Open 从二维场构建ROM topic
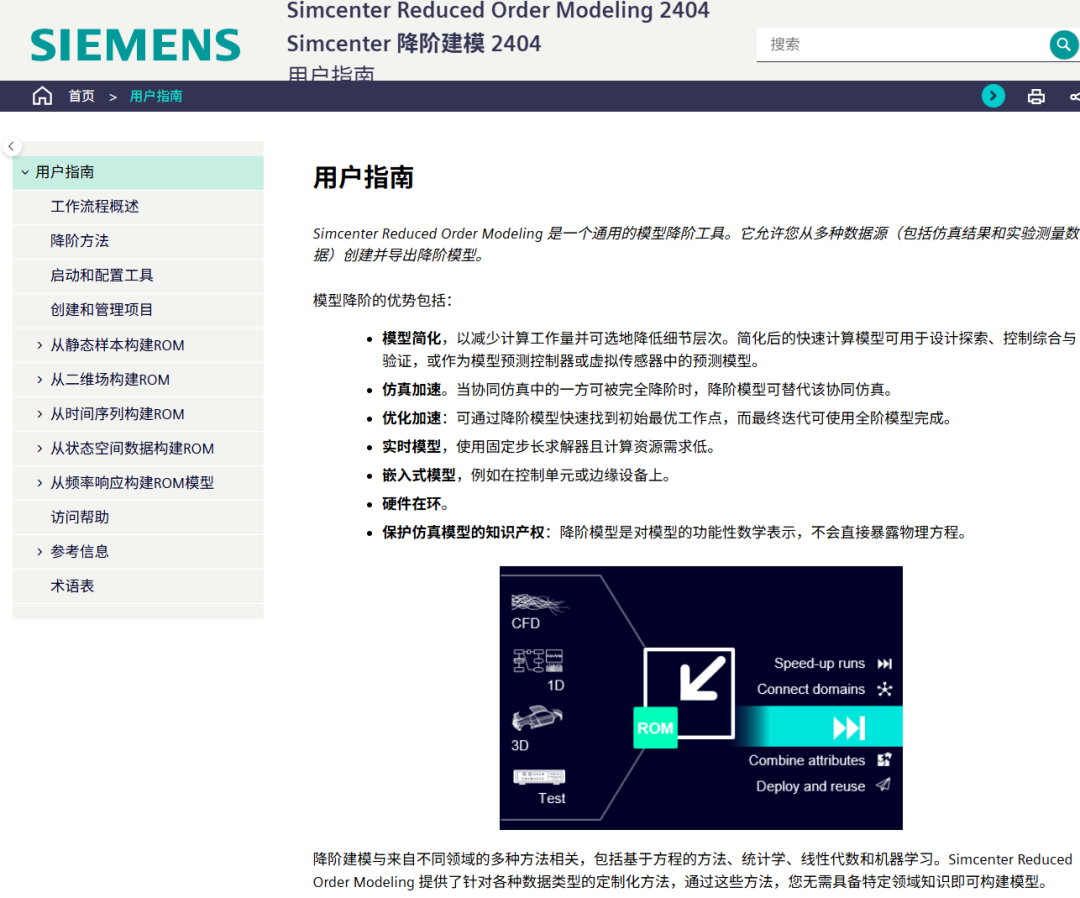The image size is (1080, 898). 110,379
